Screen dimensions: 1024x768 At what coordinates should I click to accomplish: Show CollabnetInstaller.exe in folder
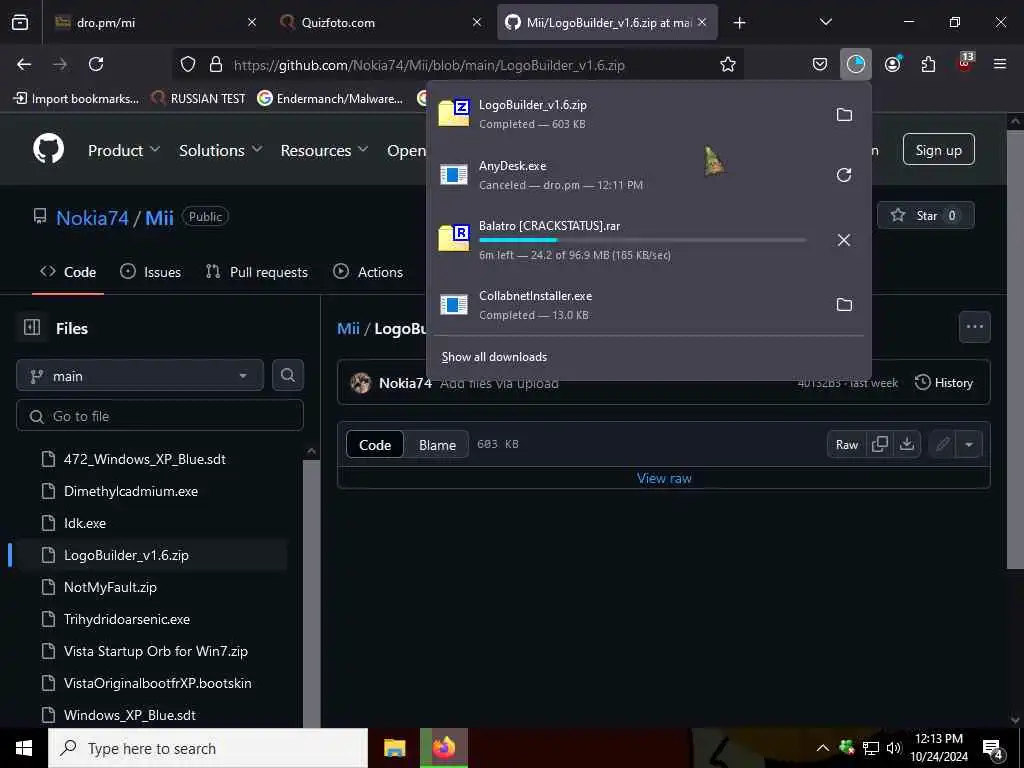coord(844,304)
